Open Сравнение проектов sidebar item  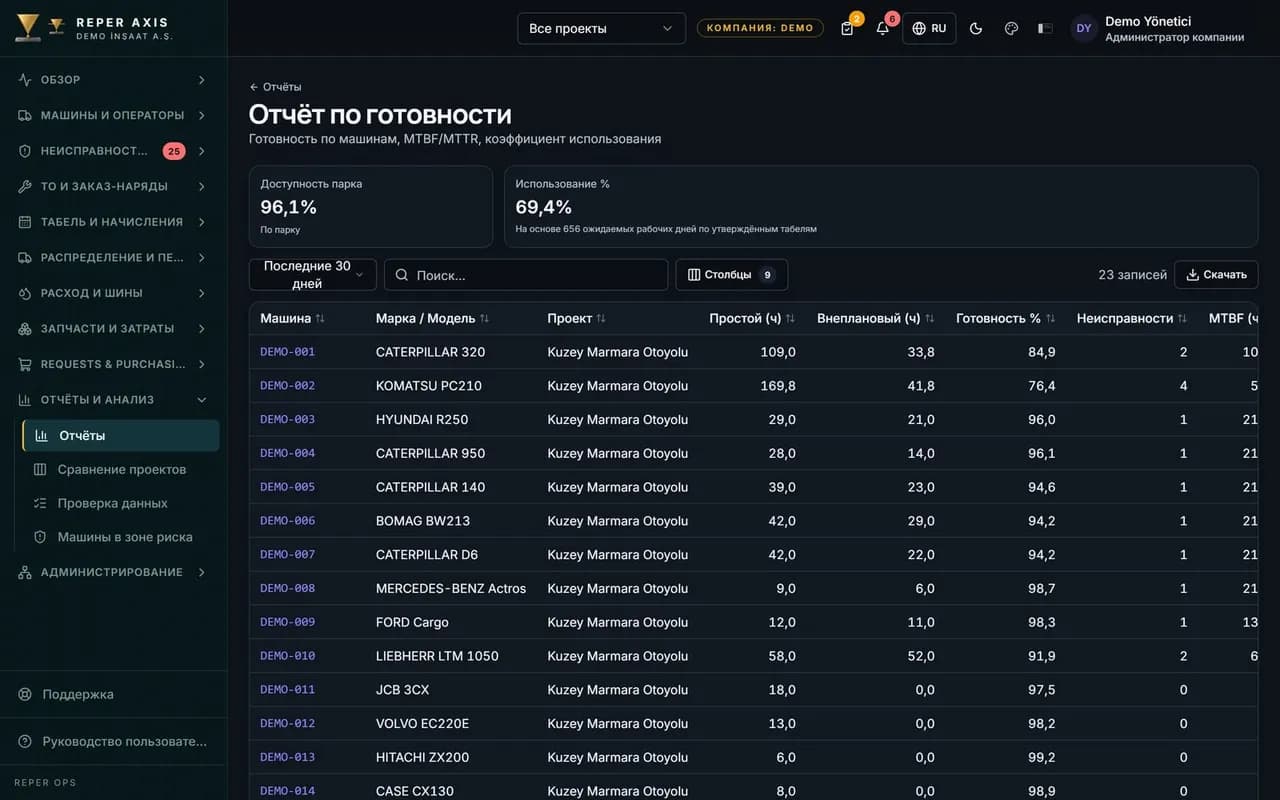coord(120,469)
